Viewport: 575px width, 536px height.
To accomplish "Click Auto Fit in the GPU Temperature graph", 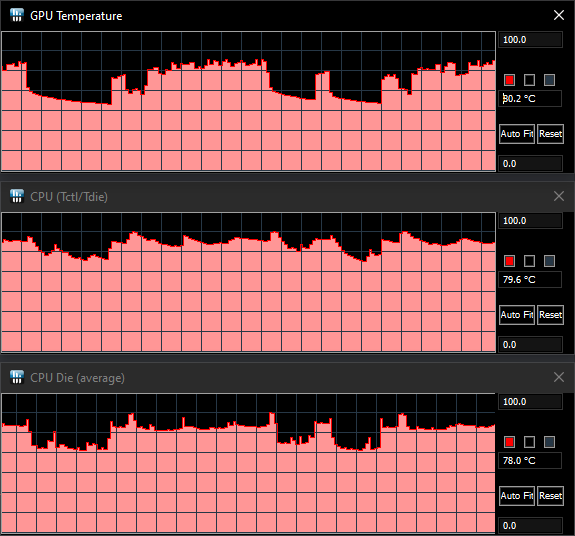I will coord(517,134).
